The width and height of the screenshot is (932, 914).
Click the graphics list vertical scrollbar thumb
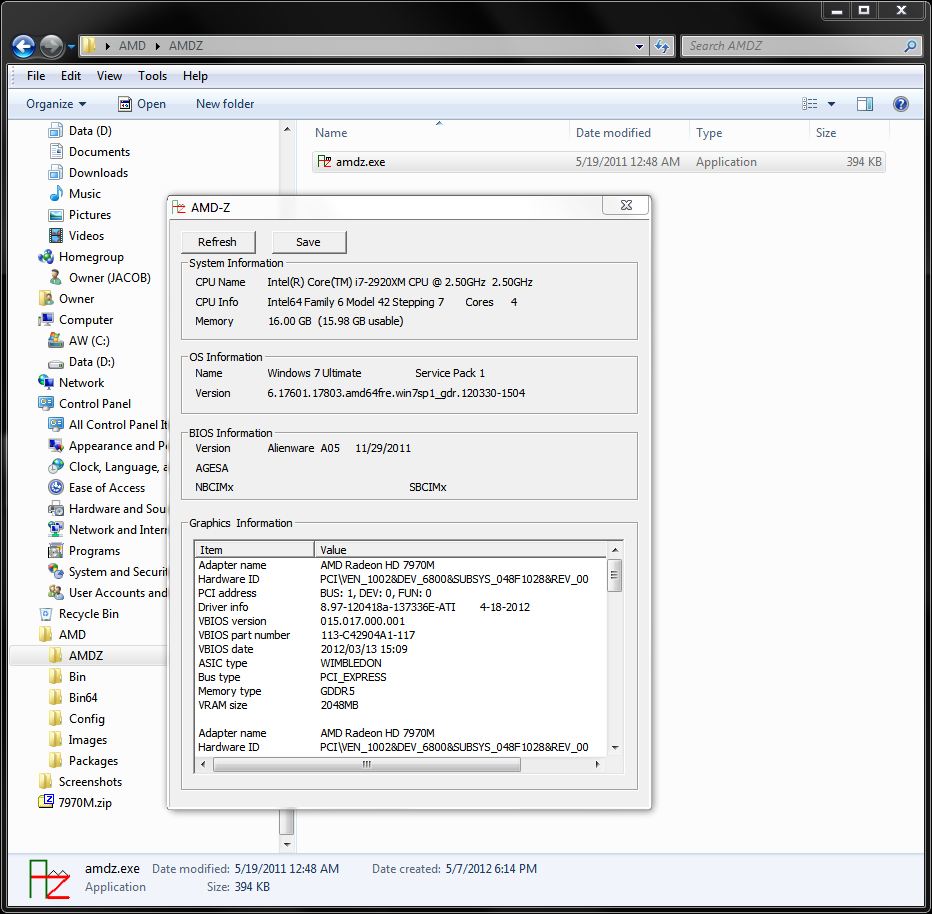[615, 575]
